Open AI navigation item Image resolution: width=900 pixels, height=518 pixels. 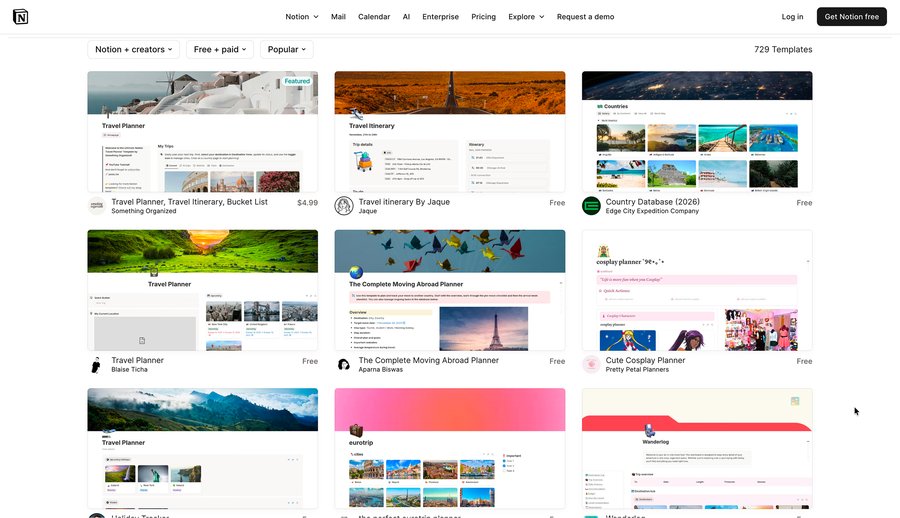tap(406, 17)
